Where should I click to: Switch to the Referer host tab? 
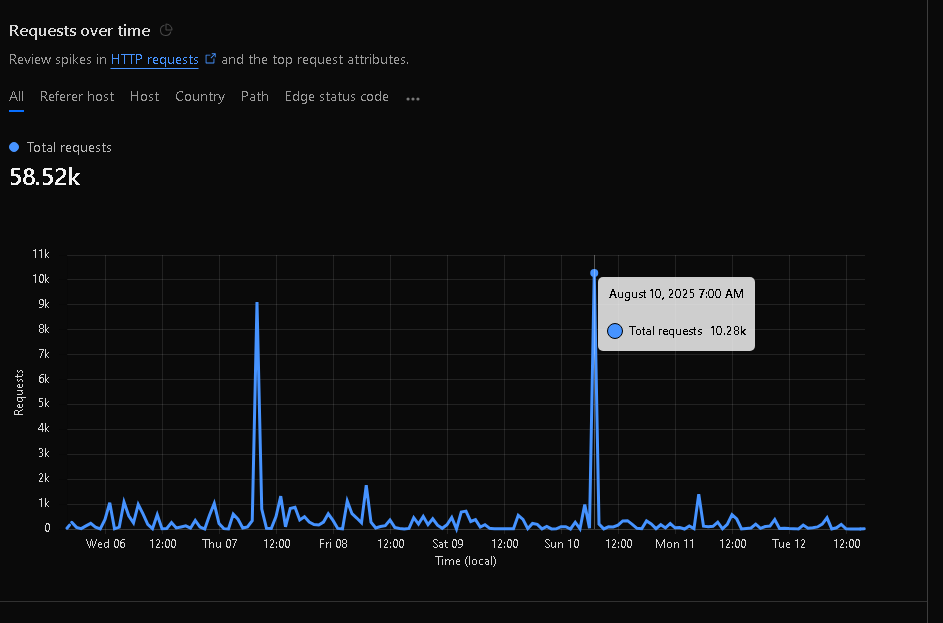pos(77,96)
